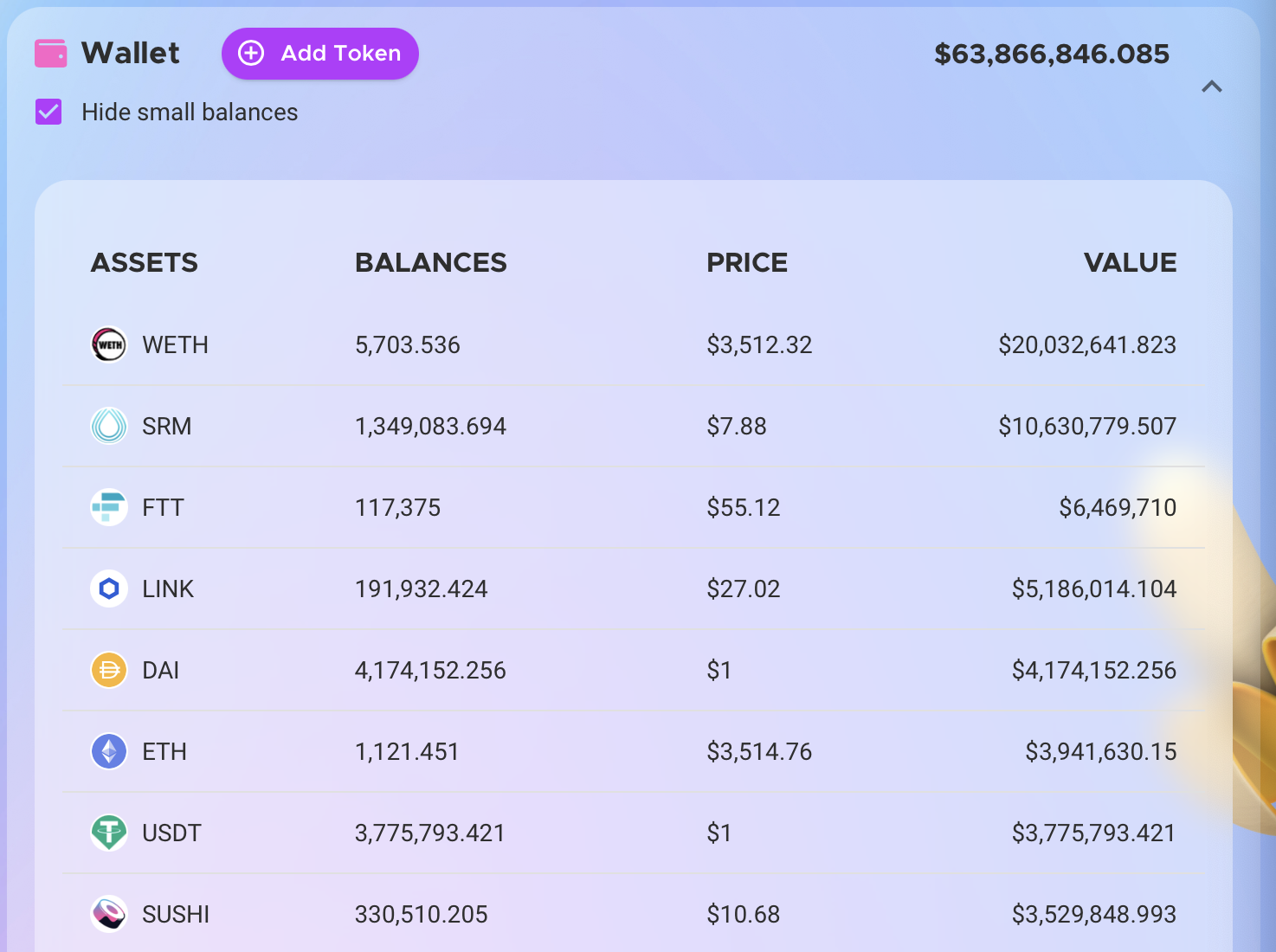Click USDT balance 3,775,793.421
This screenshot has width=1276, height=952.
[430, 833]
